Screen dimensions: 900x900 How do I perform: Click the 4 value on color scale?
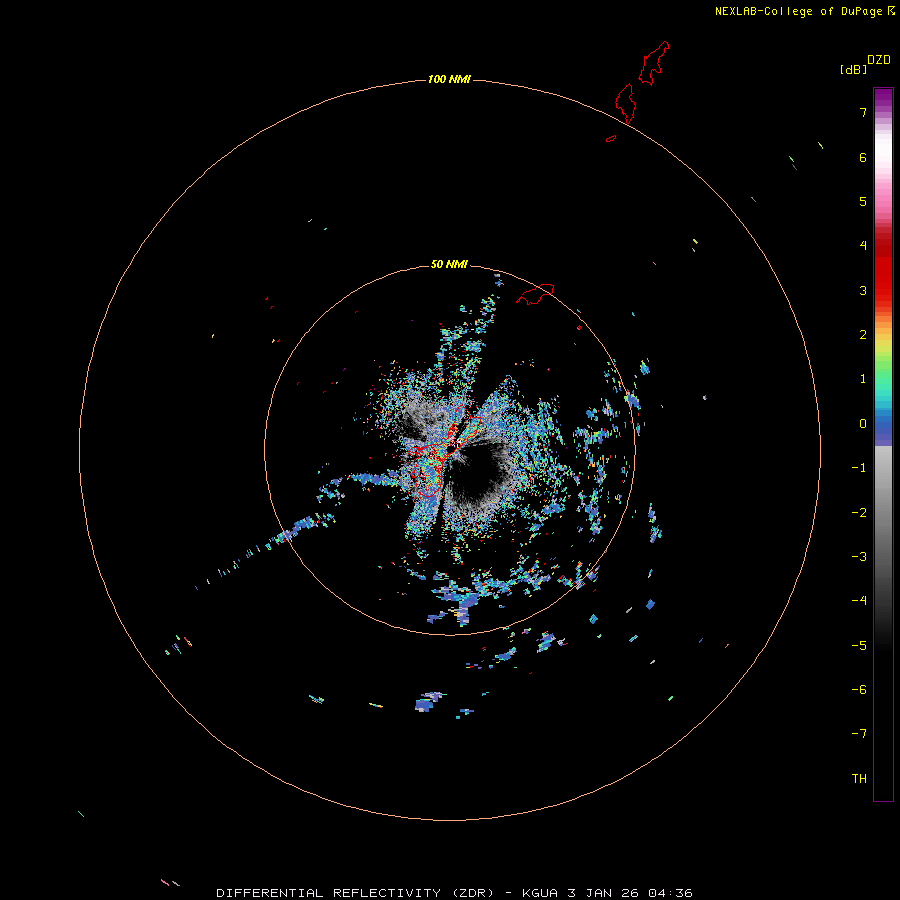coord(863,246)
